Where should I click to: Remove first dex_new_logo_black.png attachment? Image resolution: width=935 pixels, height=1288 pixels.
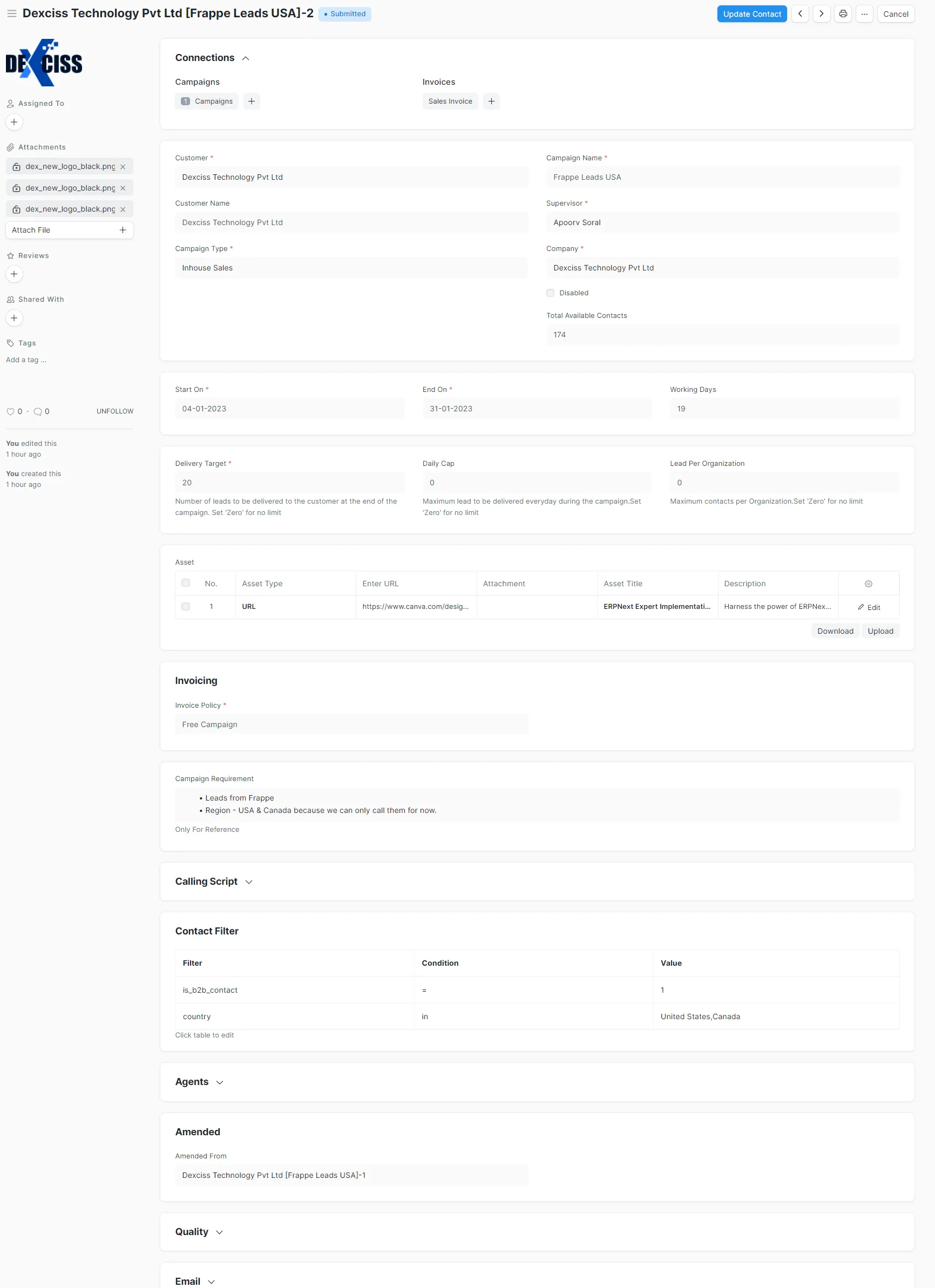click(x=123, y=166)
